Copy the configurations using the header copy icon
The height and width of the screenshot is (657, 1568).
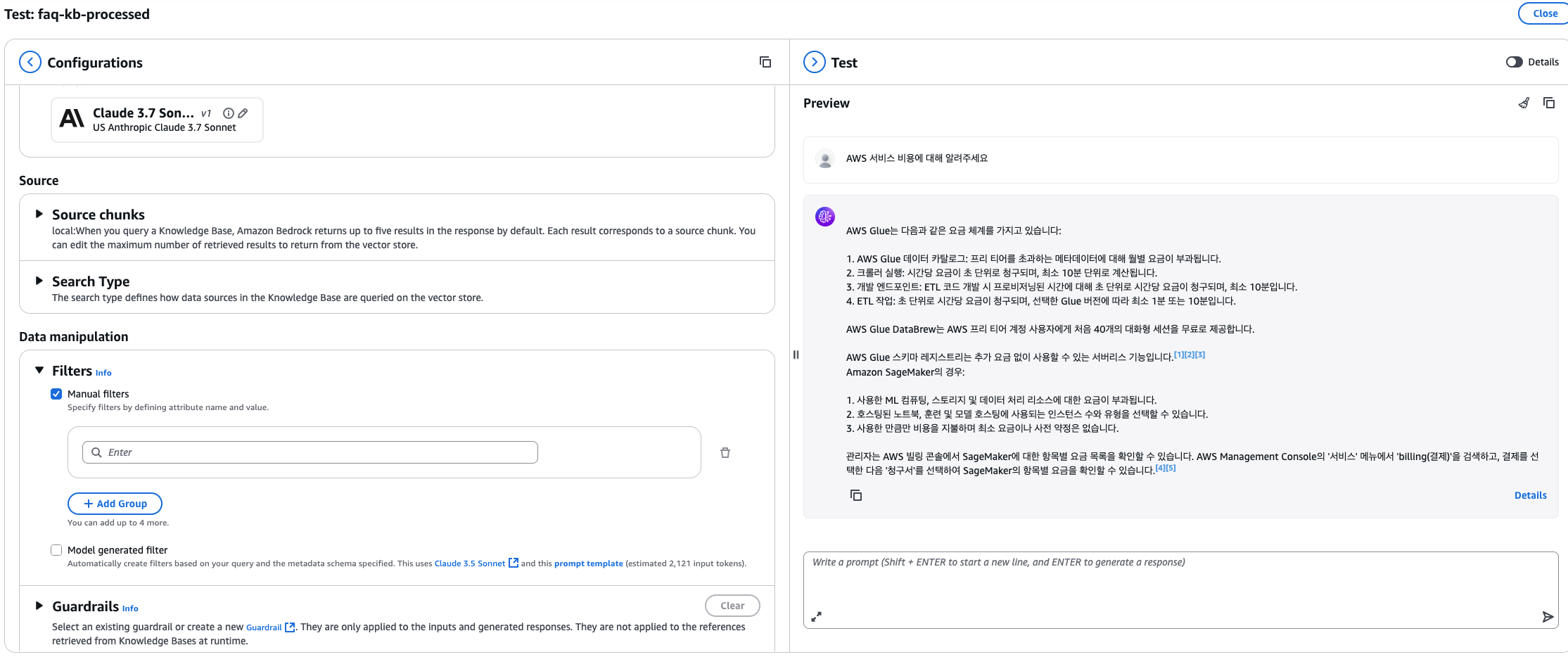click(765, 62)
